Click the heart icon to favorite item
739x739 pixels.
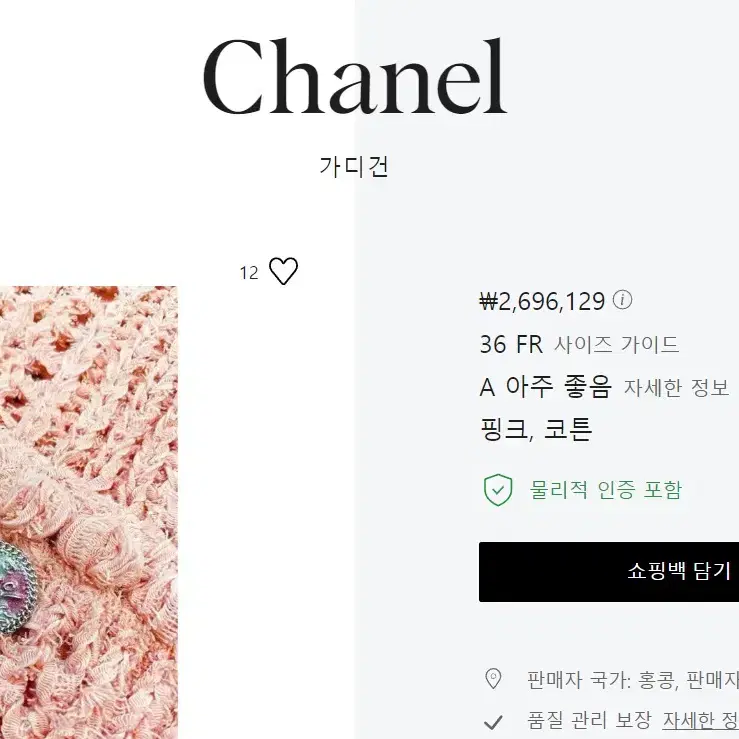(x=283, y=271)
